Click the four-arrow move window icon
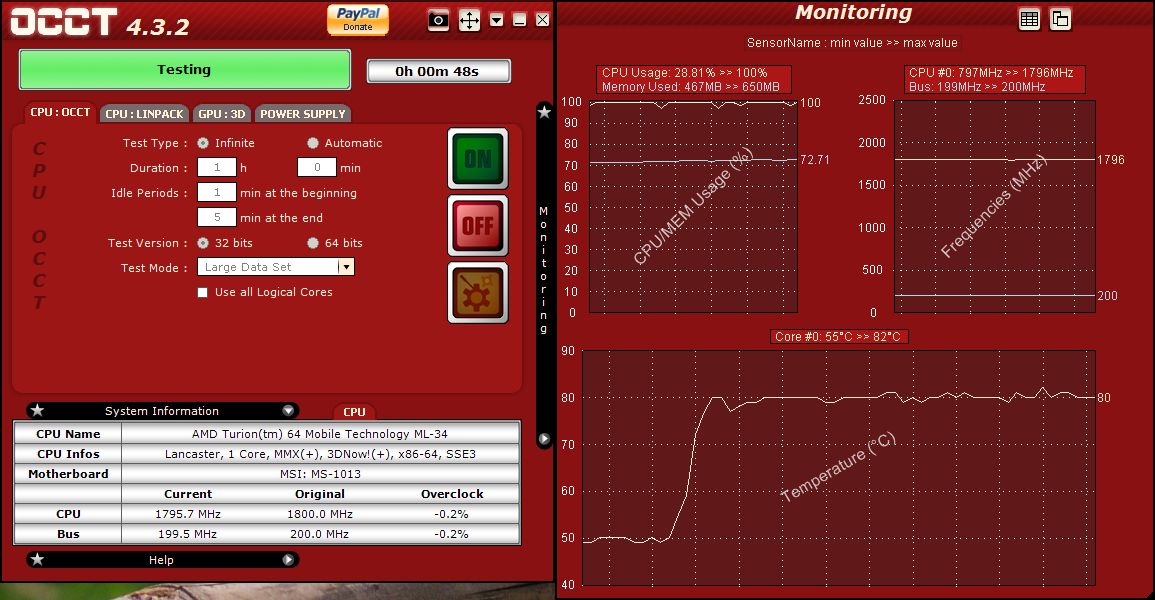The width and height of the screenshot is (1155, 600). (469, 20)
